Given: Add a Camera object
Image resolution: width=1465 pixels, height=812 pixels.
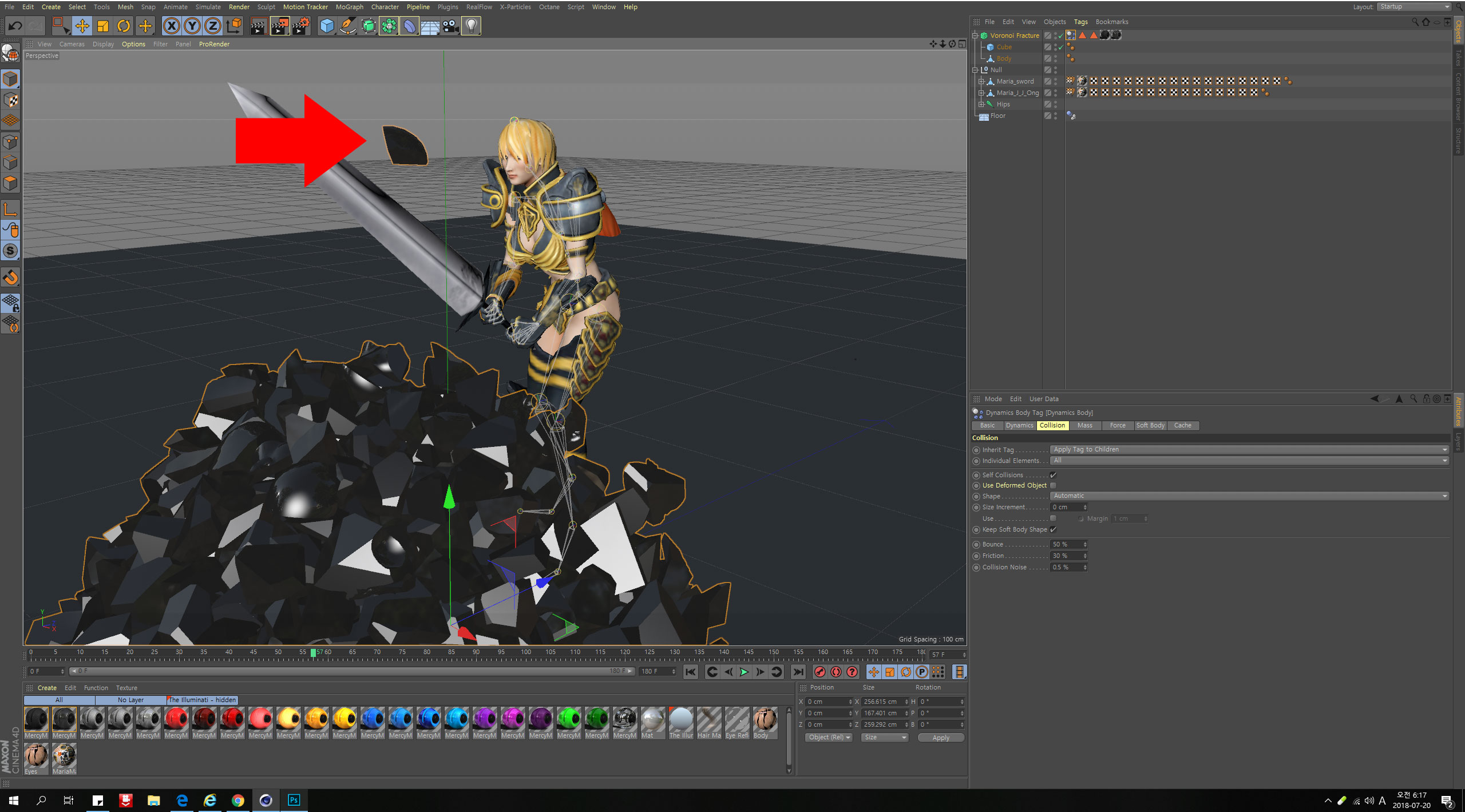Looking at the screenshot, I should [450, 26].
